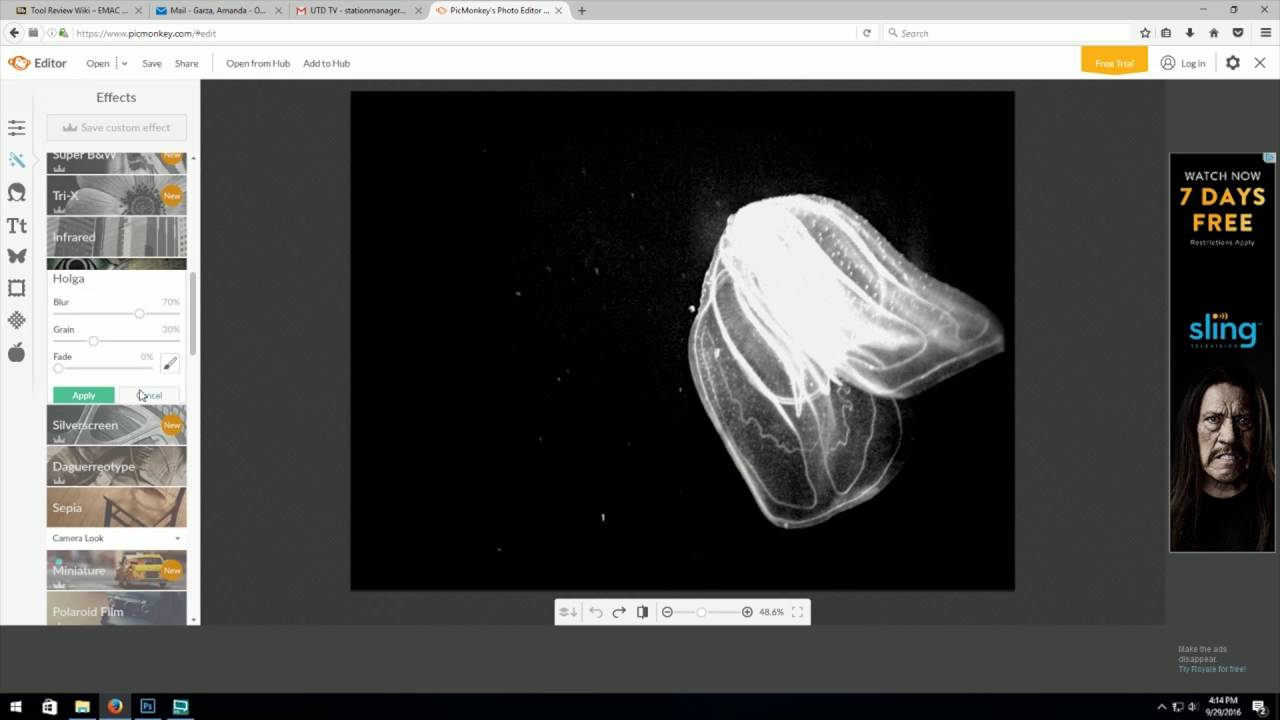The width and height of the screenshot is (1280, 720).
Task: Click Save in the editor menu
Action: tap(152, 63)
